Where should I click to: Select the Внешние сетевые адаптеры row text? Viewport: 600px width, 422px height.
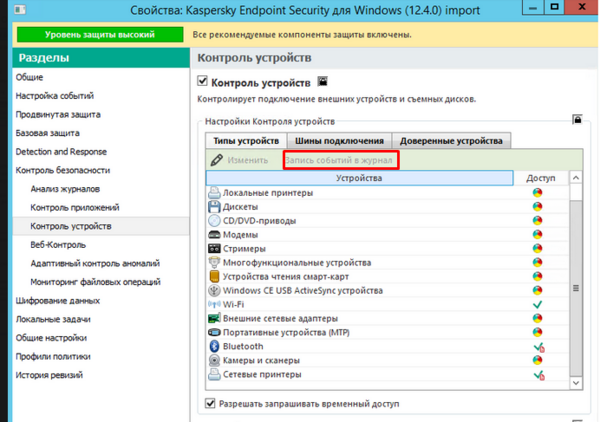pyautogui.click(x=280, y=318)
